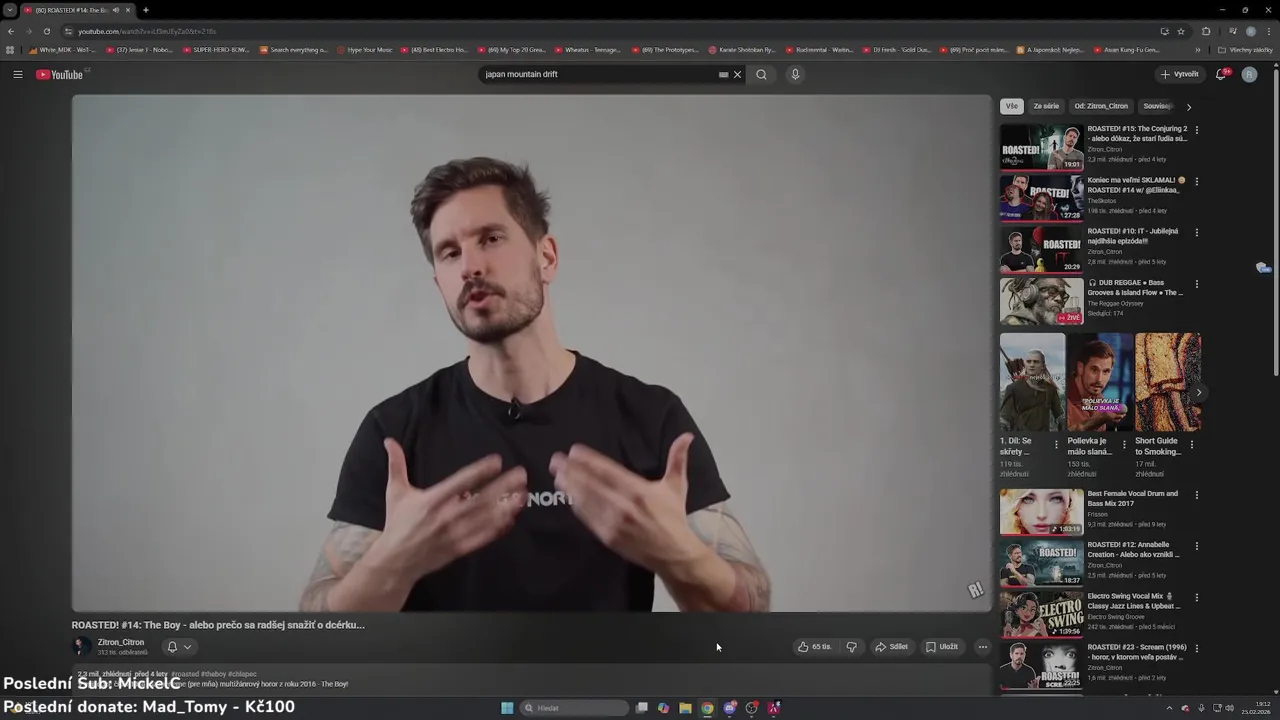Go back in browser history
Image resolution: width=1280 pixels, height=720 pixels.
11,31
